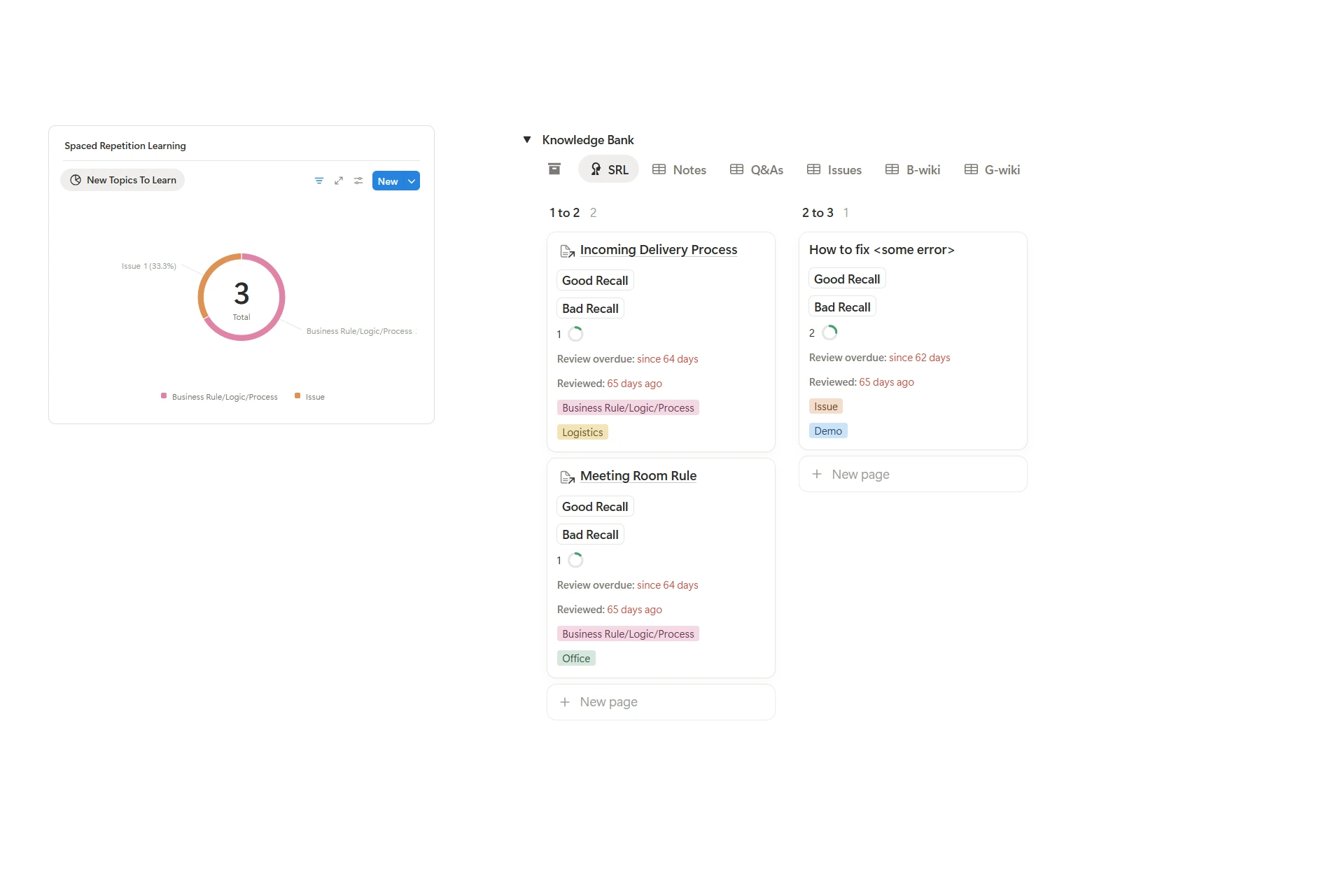
Task: Click the Logistics tag on Incoming Delivery card
Action: pyautogui.click(x=582, y=433)
